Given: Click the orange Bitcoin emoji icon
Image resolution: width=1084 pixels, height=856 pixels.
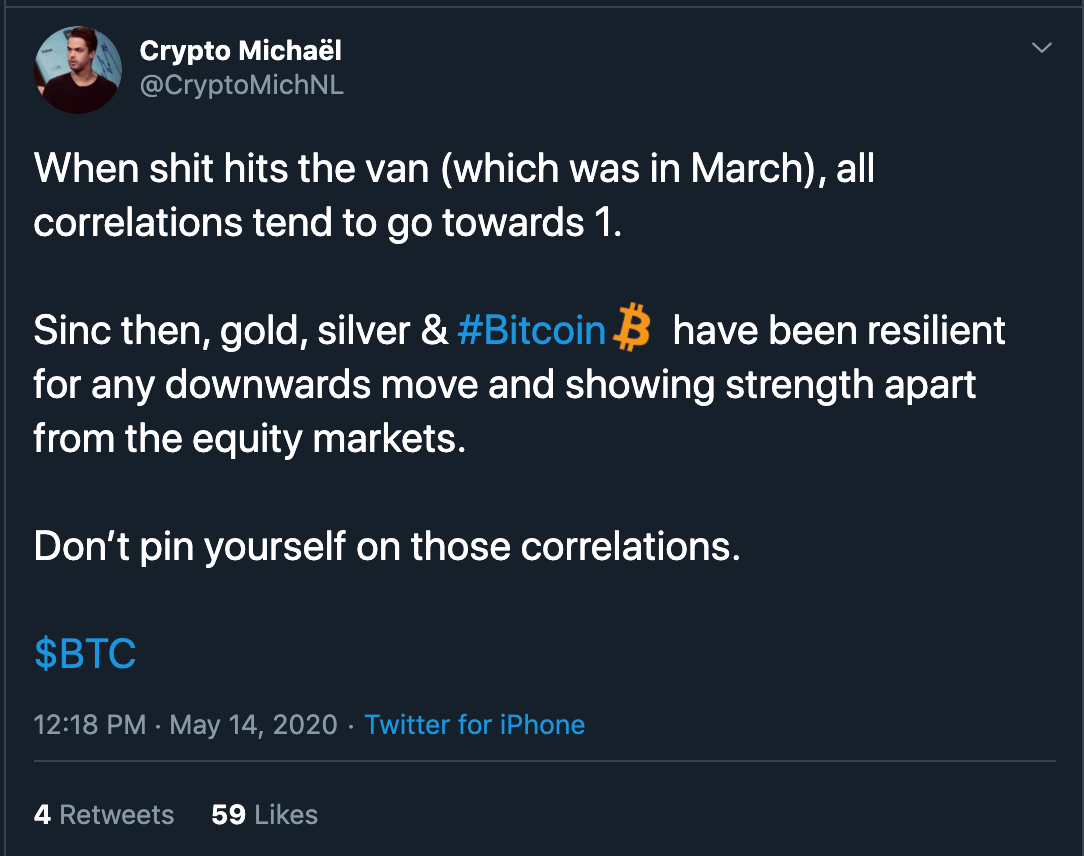Looking at the screenshot, I should click(632, 331).
